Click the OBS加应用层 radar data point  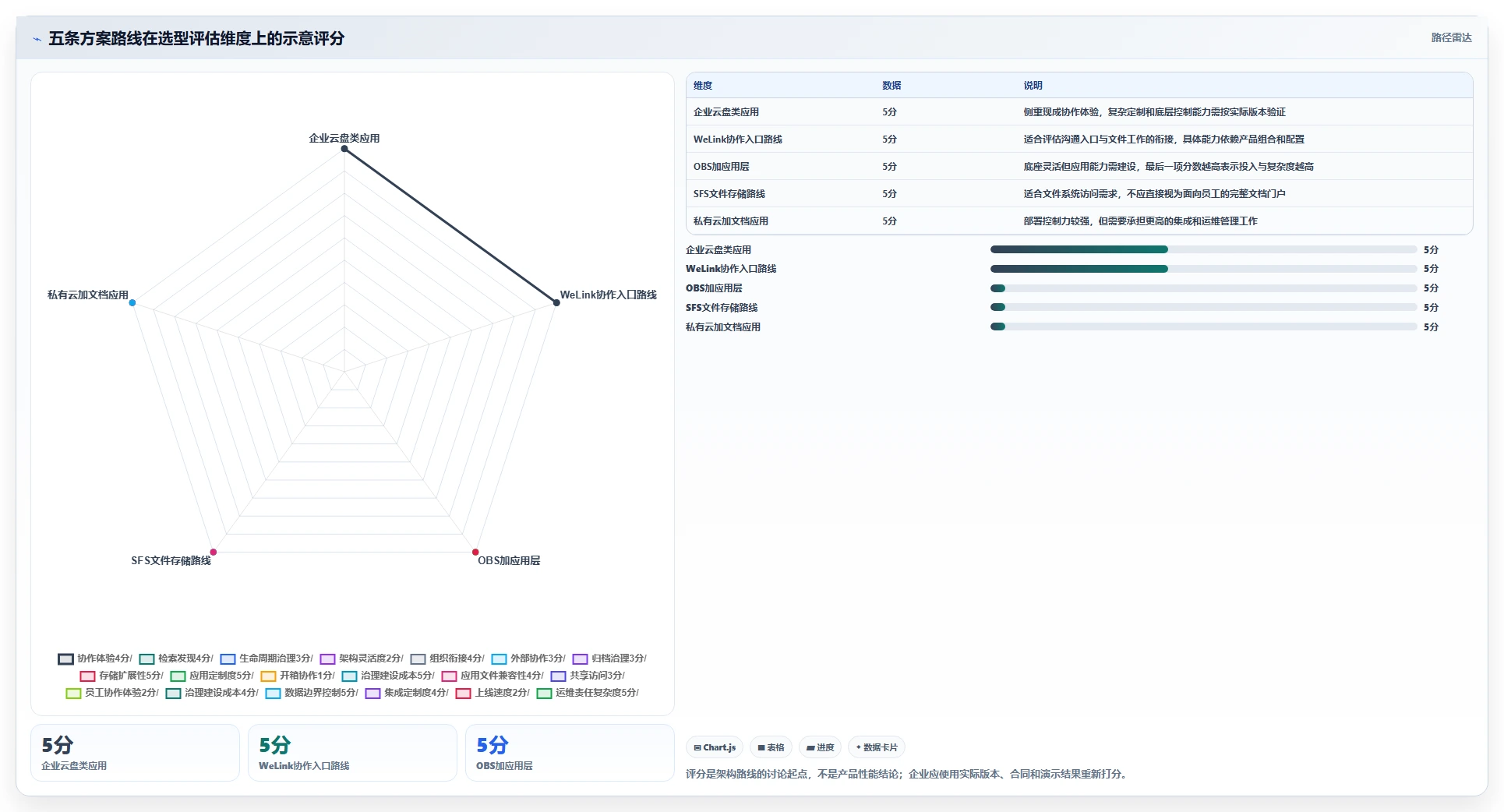coord(475,552)
